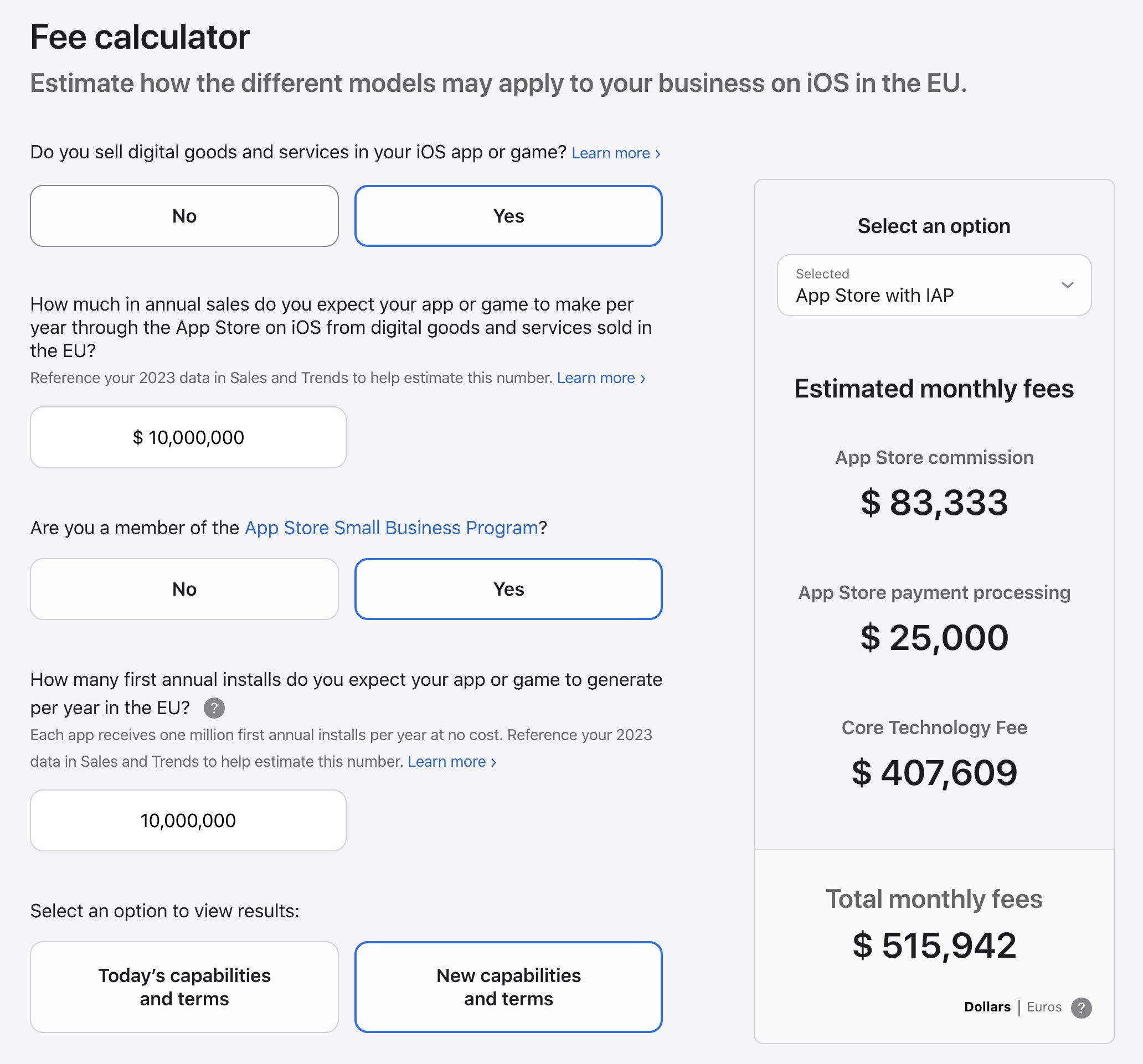Choose Yes for Small Business Program membership
Image resolution: width=1143 pixels, height=1064 pixels.
tap(508, 589)
